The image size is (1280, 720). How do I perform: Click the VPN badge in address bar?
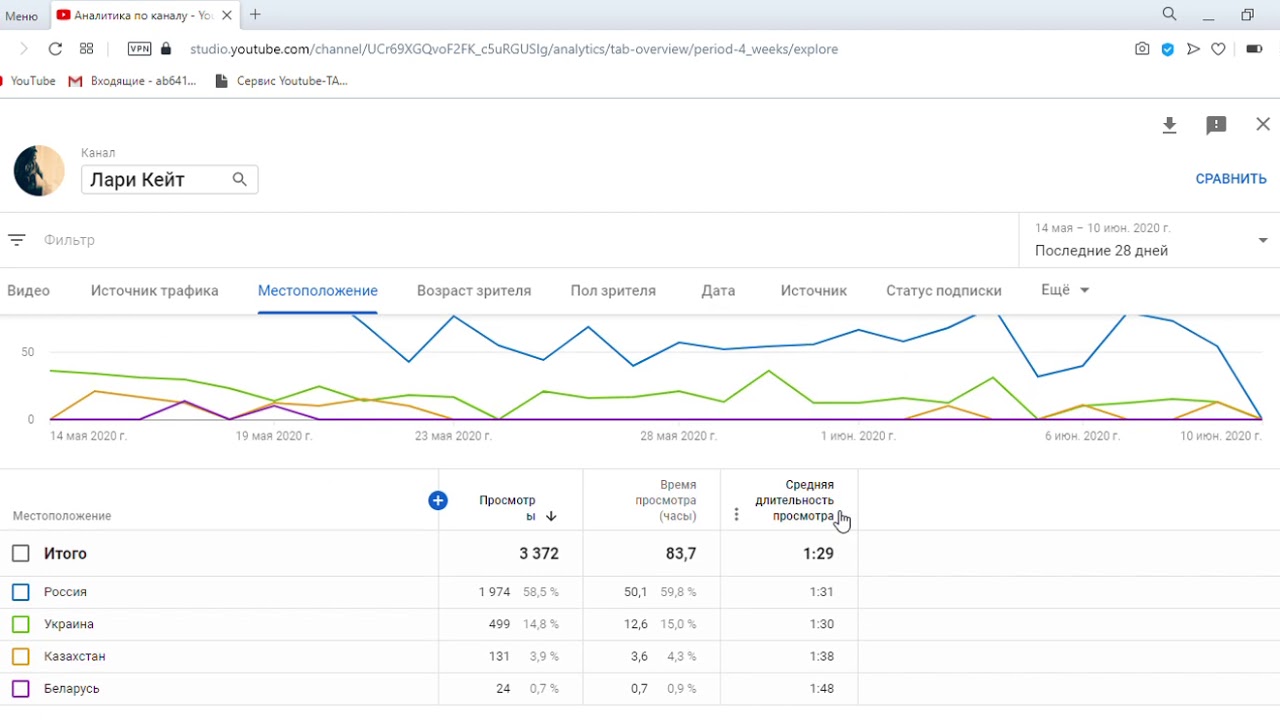(x=139, y=49)
